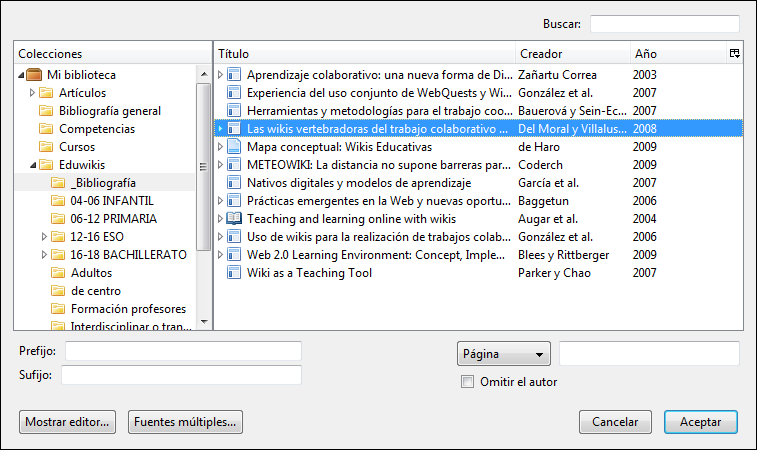Click the 'Augar et al.' creator cell

548,219
